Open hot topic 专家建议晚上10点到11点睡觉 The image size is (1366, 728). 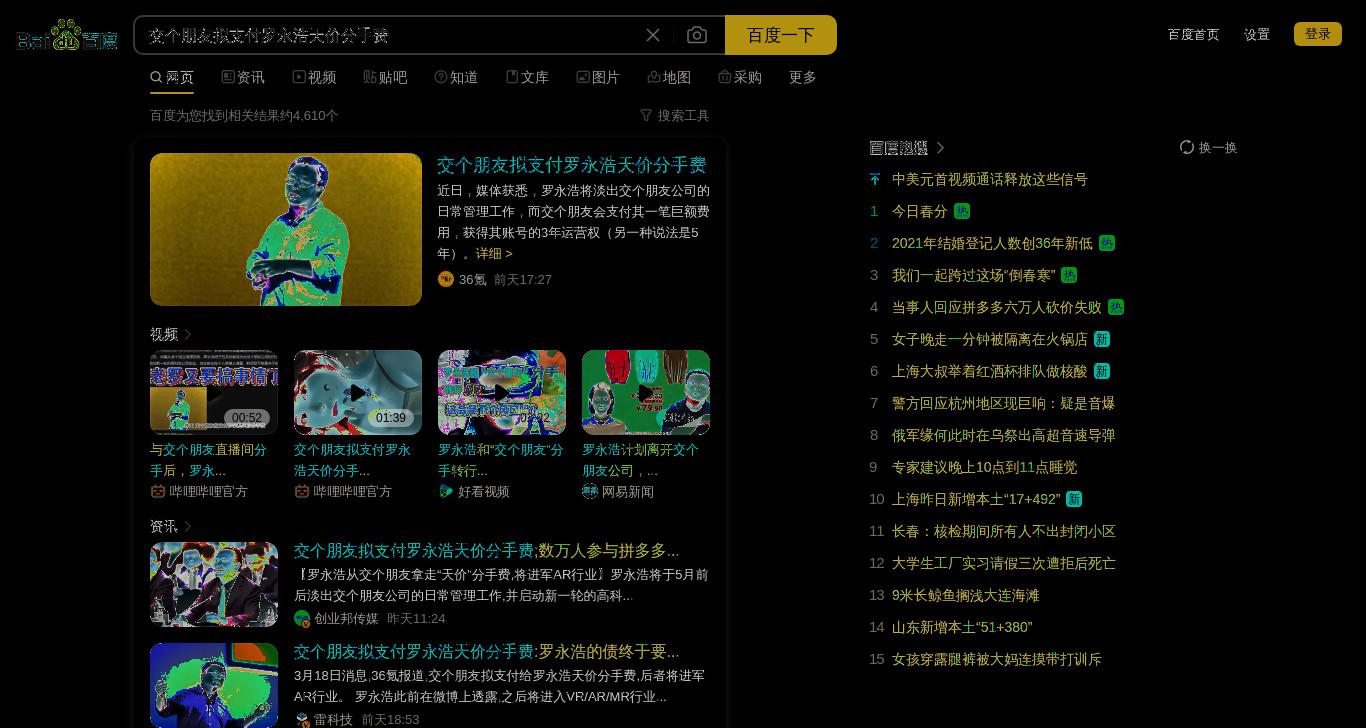tap(985, 467)
